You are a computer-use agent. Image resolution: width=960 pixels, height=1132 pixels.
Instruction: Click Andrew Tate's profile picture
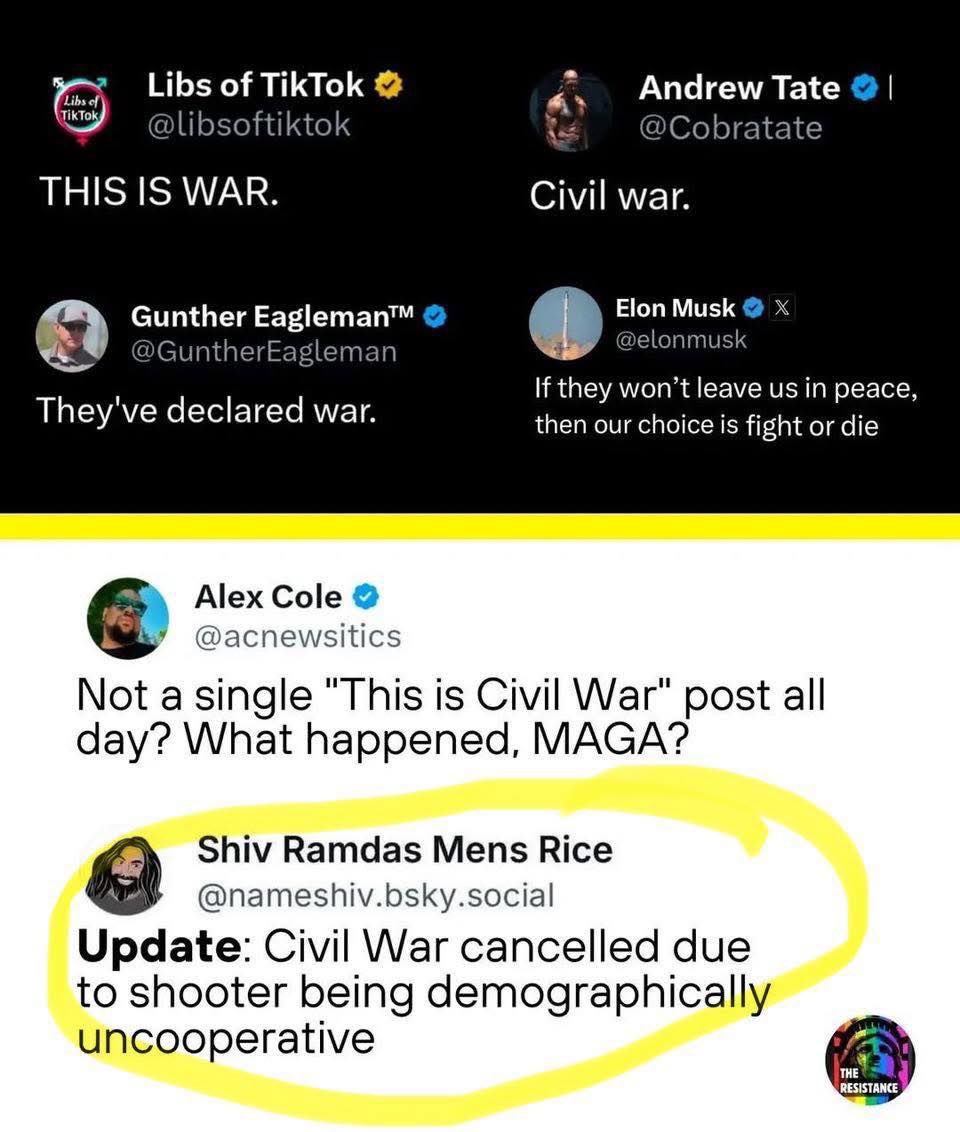(570, 110)
